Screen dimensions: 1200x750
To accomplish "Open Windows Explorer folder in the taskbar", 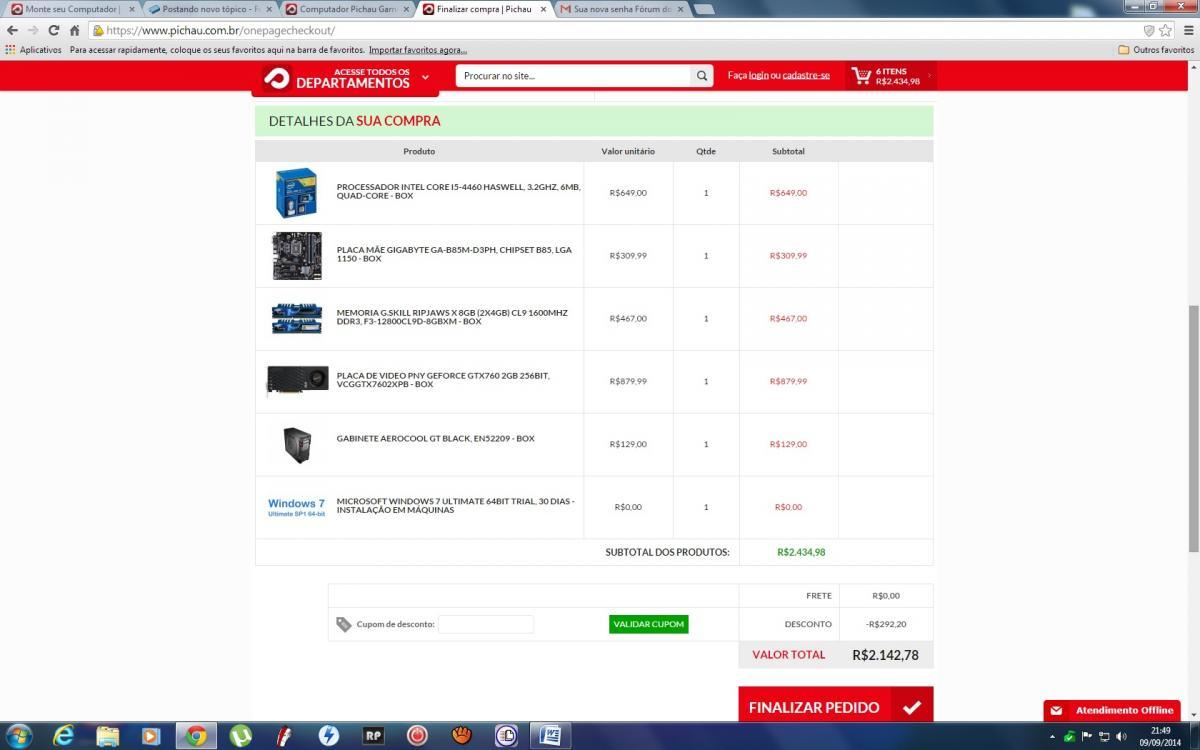I will 108,736.
